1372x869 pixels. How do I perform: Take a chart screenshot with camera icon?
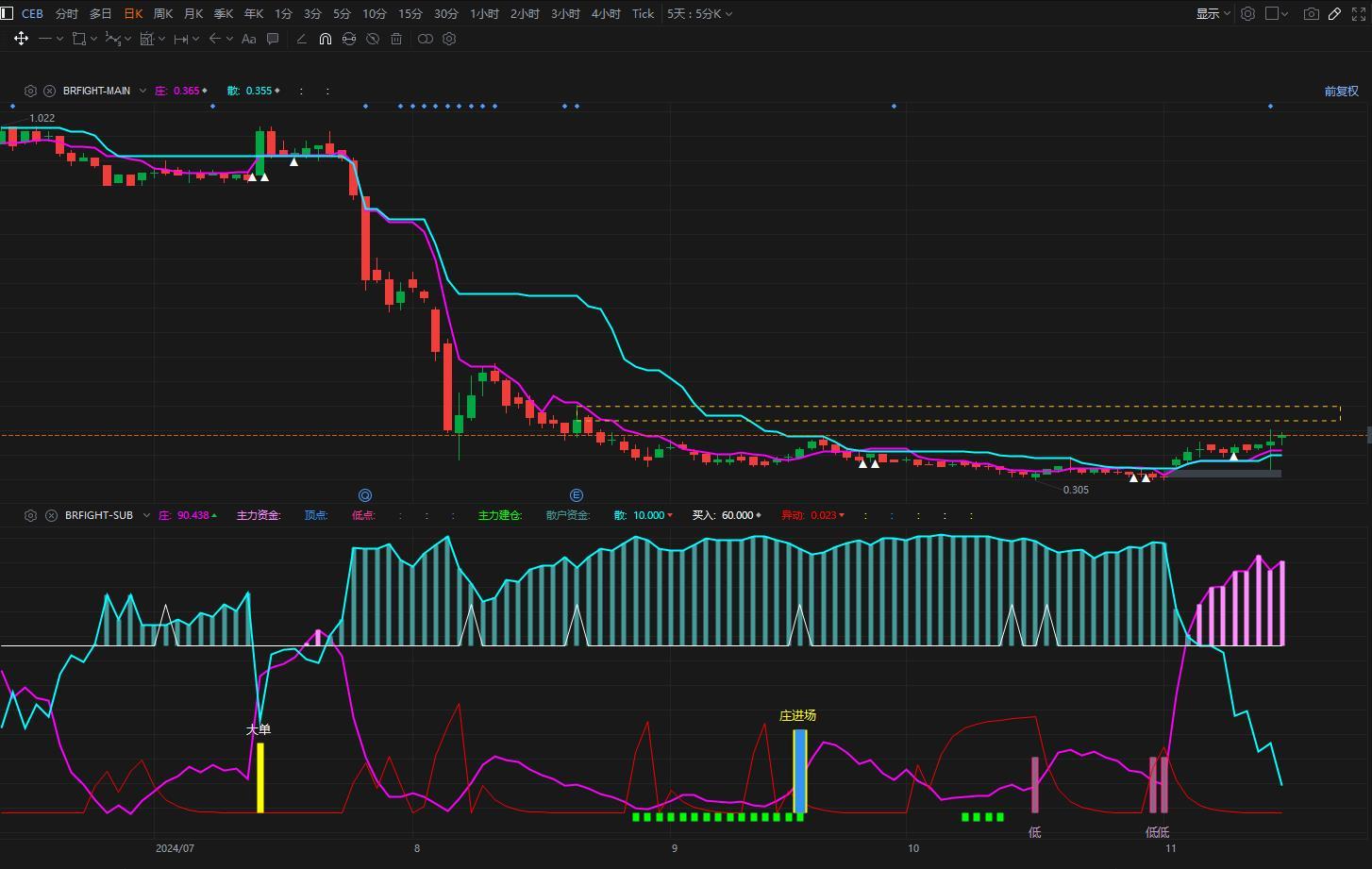(x=1312, y=13)
